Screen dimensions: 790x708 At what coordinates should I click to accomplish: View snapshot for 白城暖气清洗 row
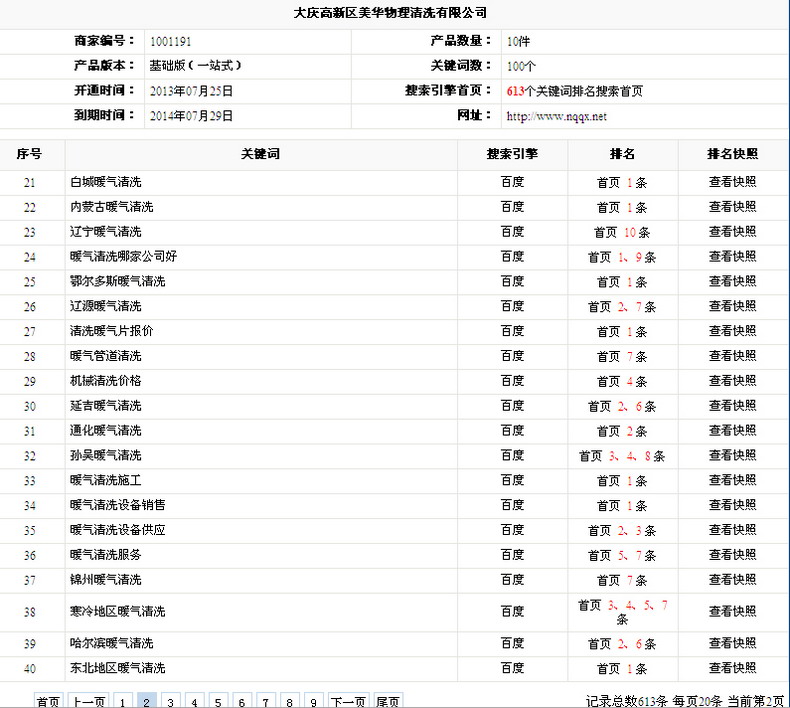(x=733, y=182)
